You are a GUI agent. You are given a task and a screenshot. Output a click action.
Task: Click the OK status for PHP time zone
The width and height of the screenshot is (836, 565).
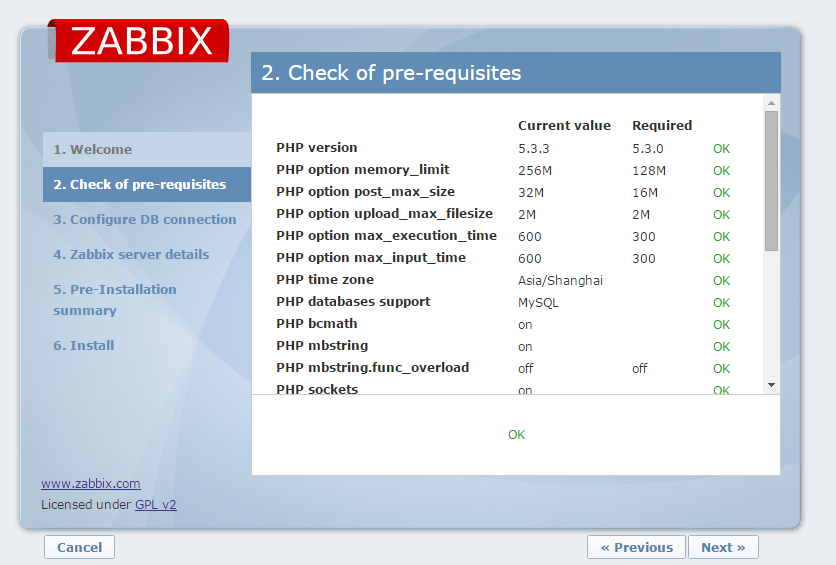721,280
